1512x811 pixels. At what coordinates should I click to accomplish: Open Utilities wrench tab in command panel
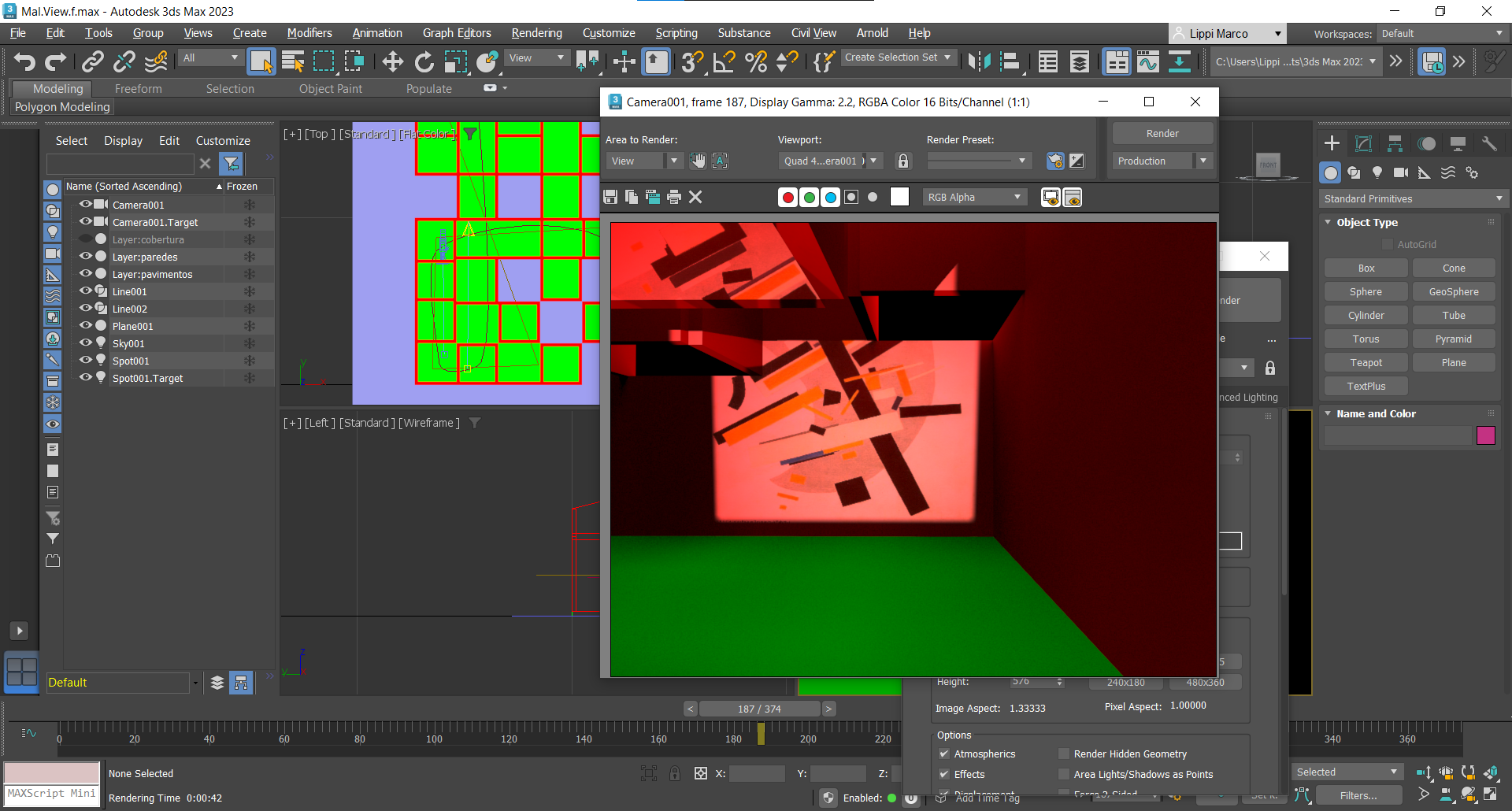[x=1489, y=143]
